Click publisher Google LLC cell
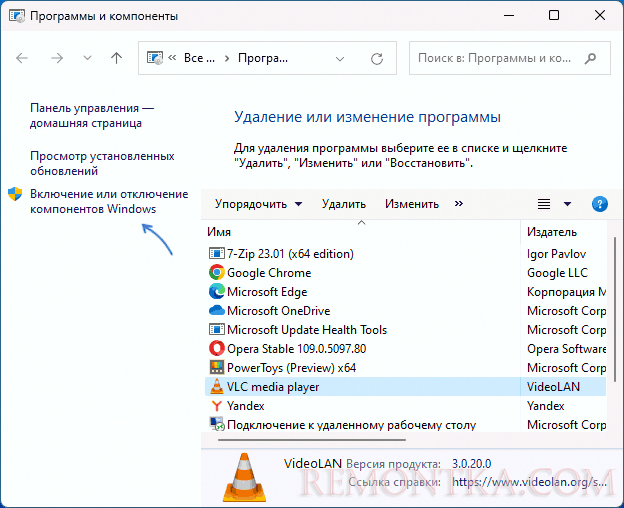The width and height of the screenshot is (624, 508). click(557, 273)
